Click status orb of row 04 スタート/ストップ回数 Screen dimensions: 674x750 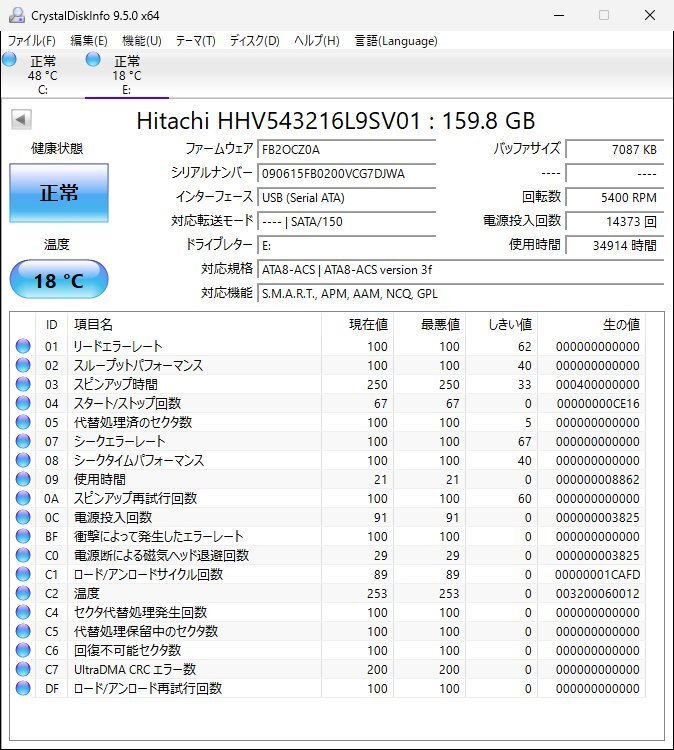point(23,403)
